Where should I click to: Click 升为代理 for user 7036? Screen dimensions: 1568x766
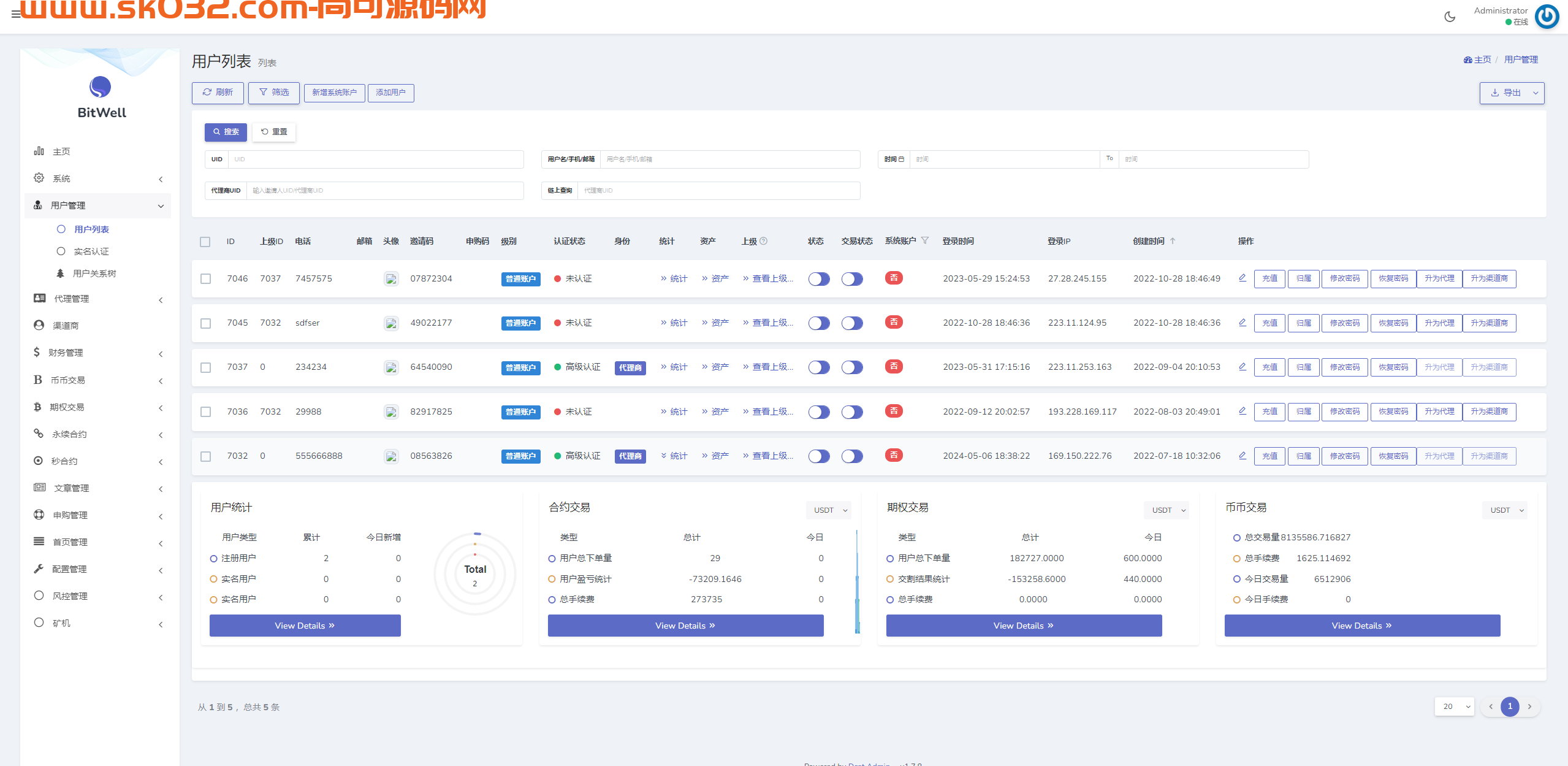pos(1439,412)
